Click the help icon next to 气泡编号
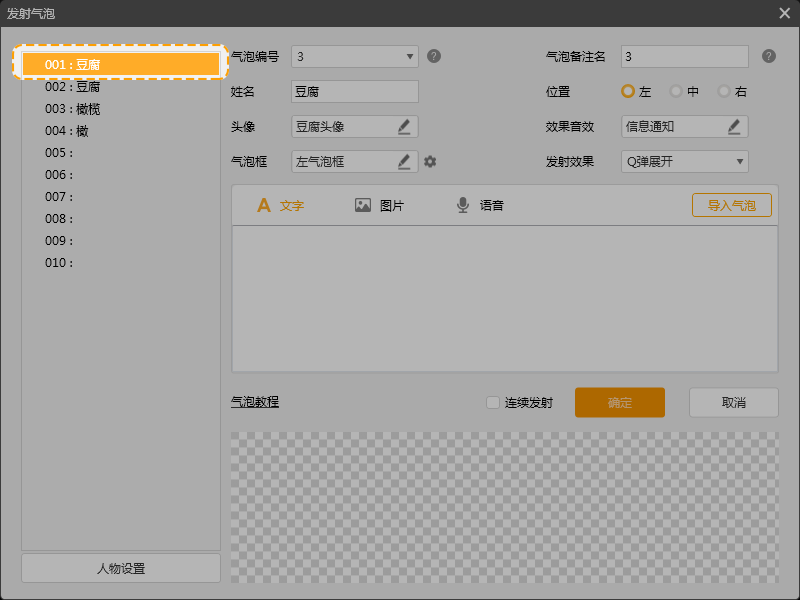The image size is (800, 600). click(434, 56)
